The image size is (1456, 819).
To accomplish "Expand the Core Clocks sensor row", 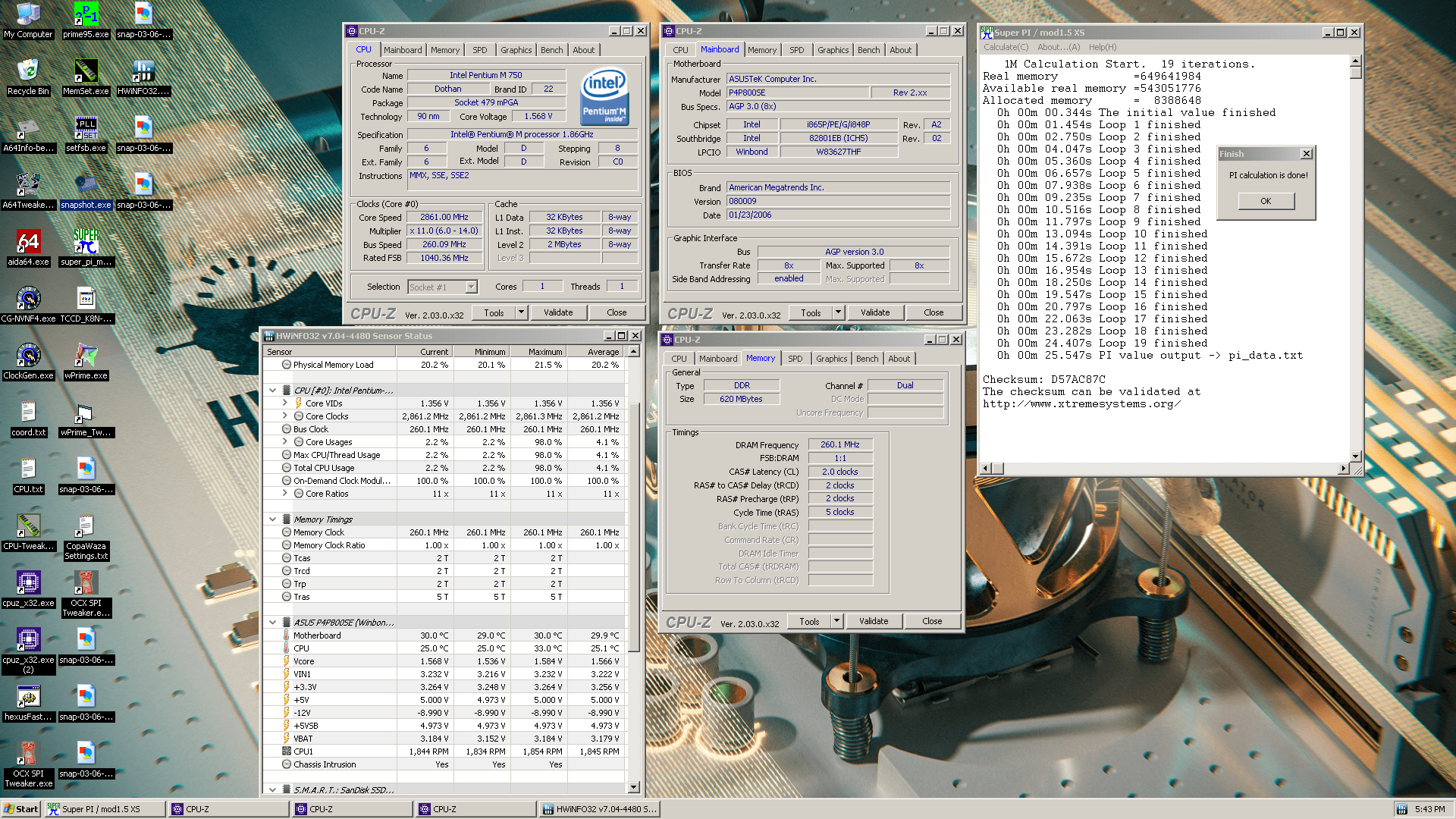I will pyautogui.click(x=285, y=416).
